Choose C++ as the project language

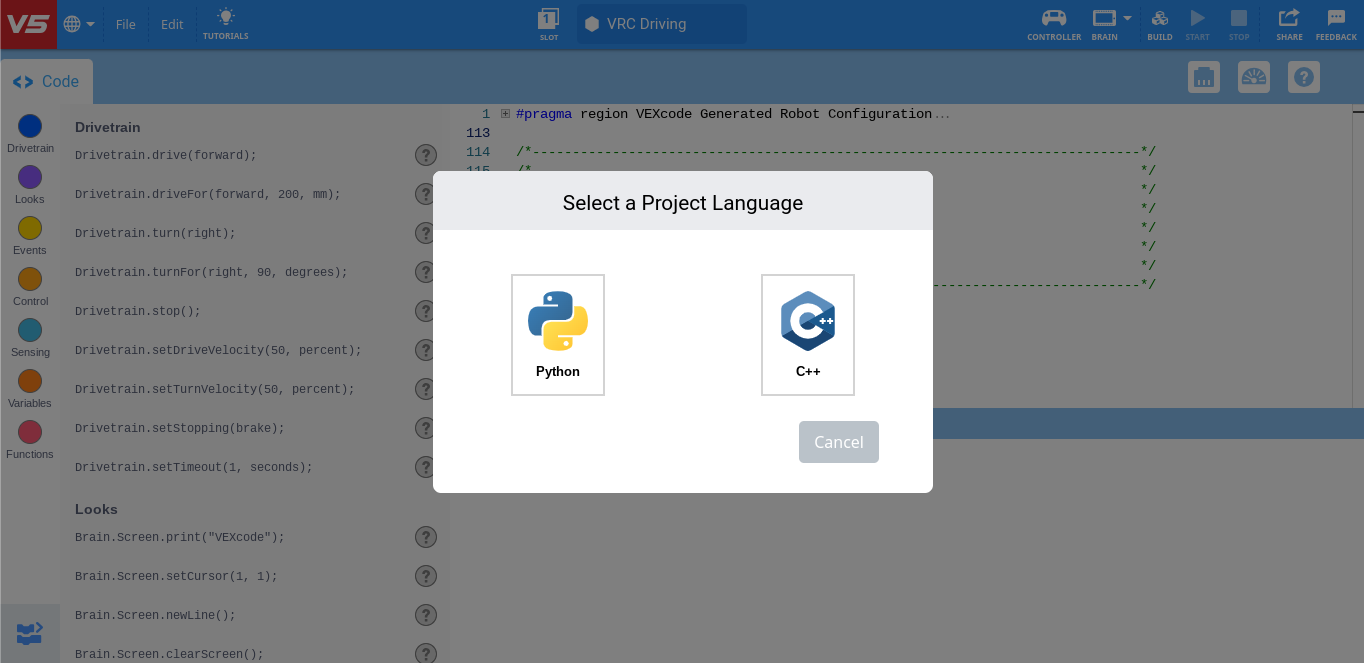[808, 335]
